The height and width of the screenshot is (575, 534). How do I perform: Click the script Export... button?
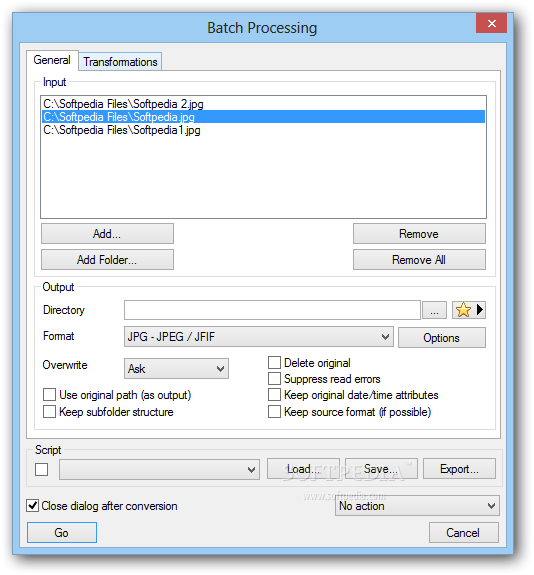point(459,469)
